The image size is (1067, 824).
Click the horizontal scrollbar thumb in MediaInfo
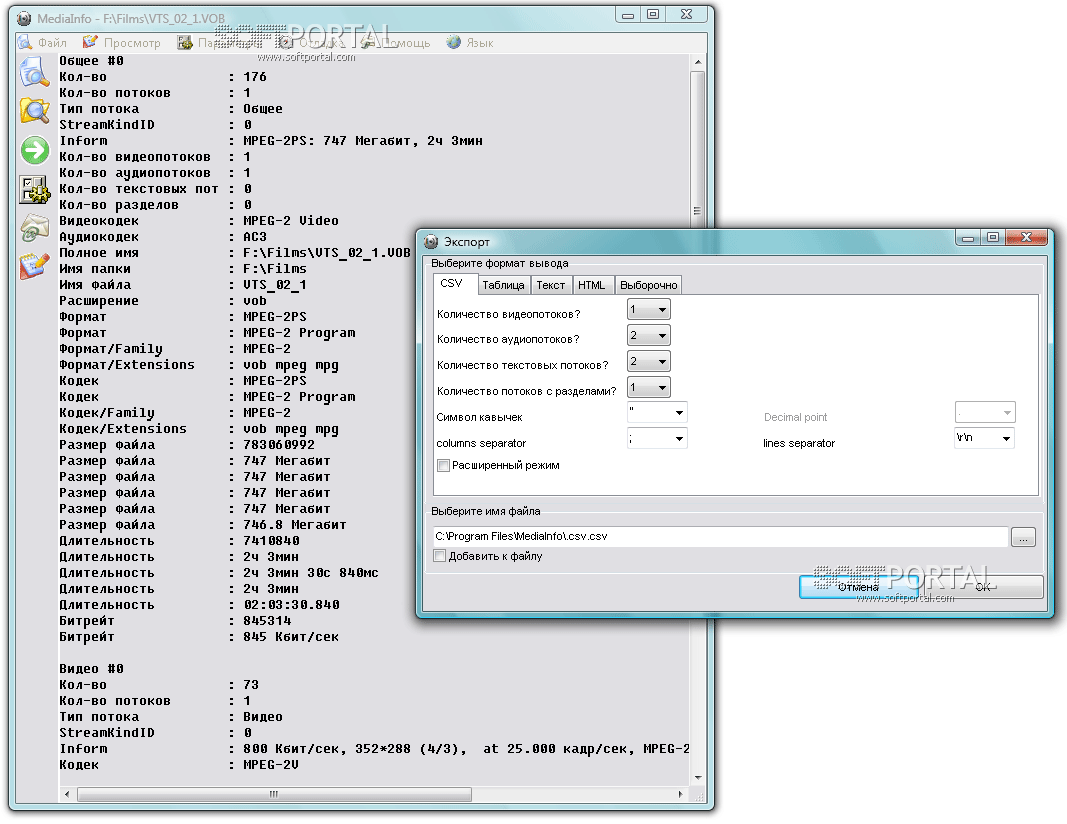(274, 794)
